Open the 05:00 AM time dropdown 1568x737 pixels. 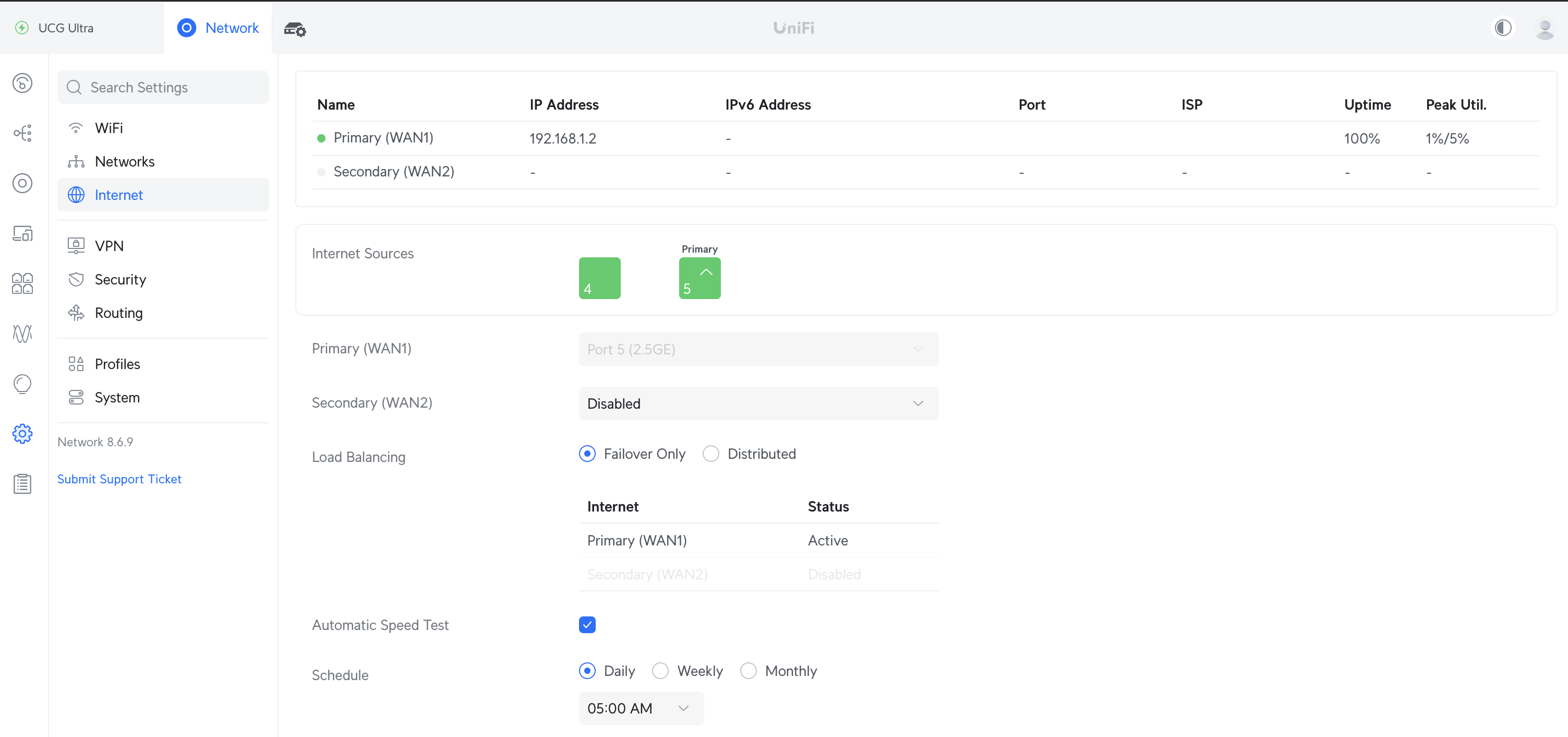tap(641, 708)
